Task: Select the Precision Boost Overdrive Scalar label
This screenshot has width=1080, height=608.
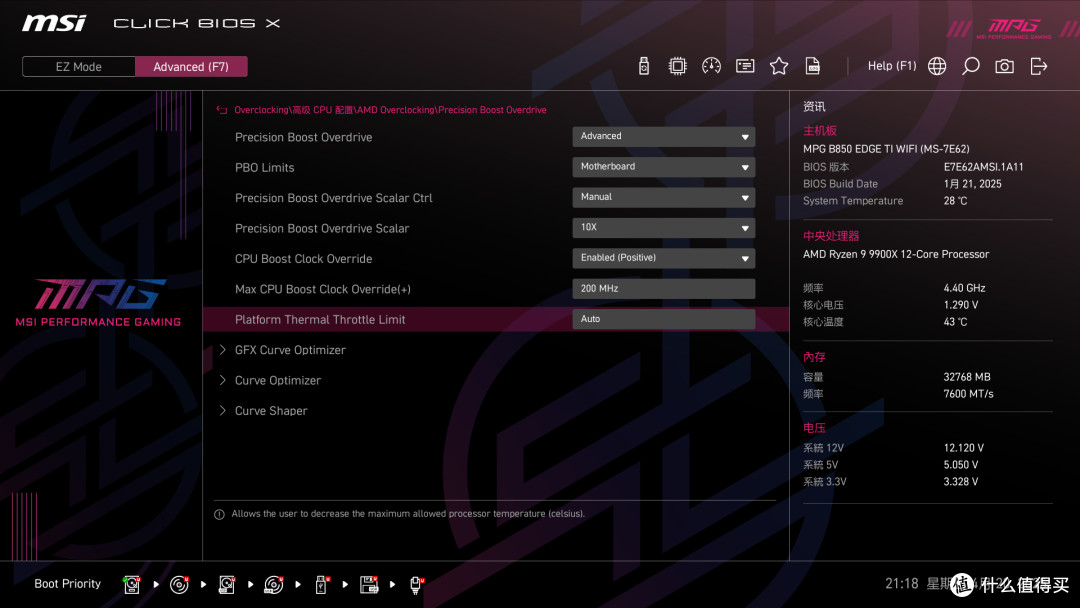Action: (322, 228)
